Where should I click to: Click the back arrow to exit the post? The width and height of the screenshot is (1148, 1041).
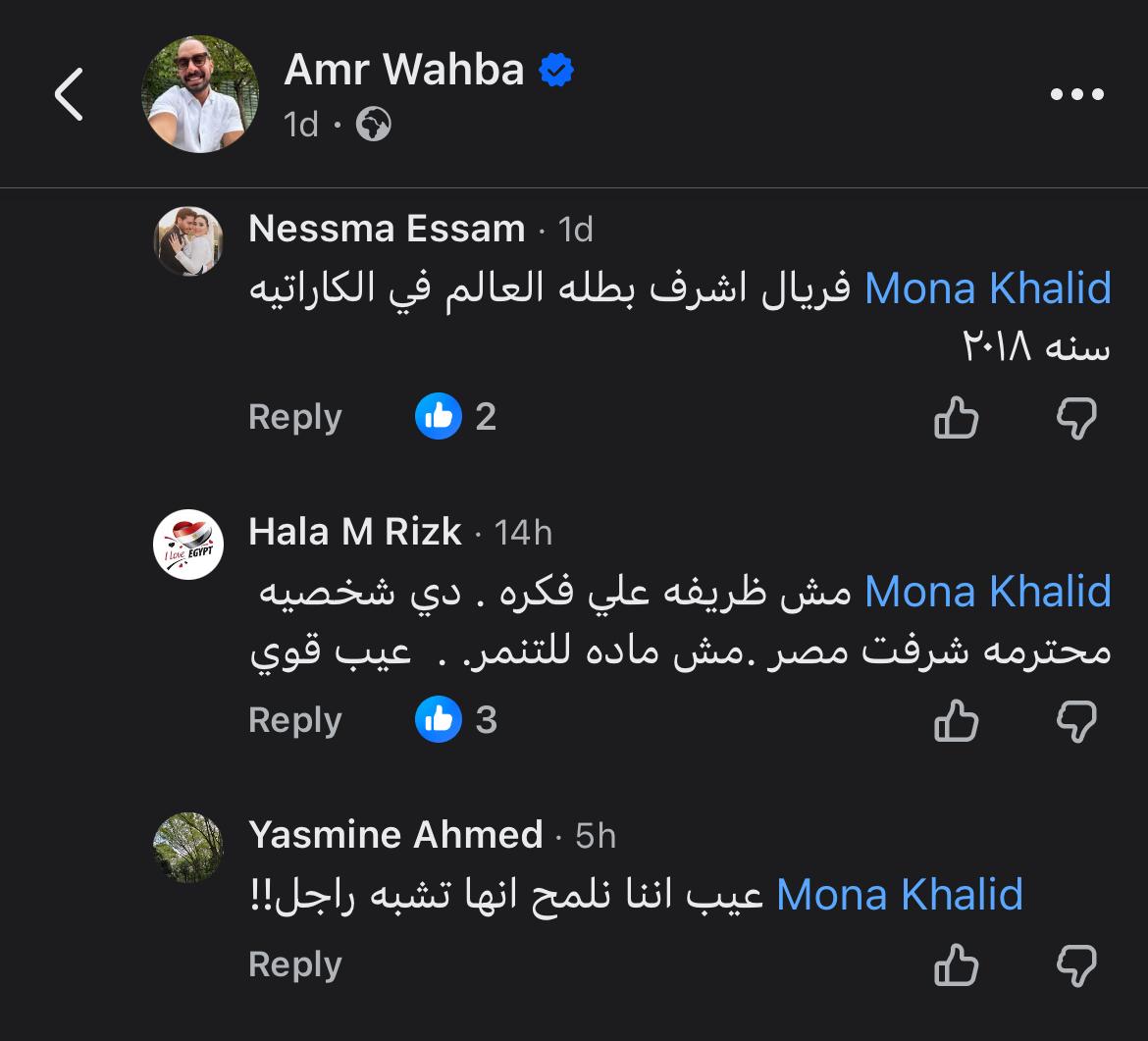(68, 95)
